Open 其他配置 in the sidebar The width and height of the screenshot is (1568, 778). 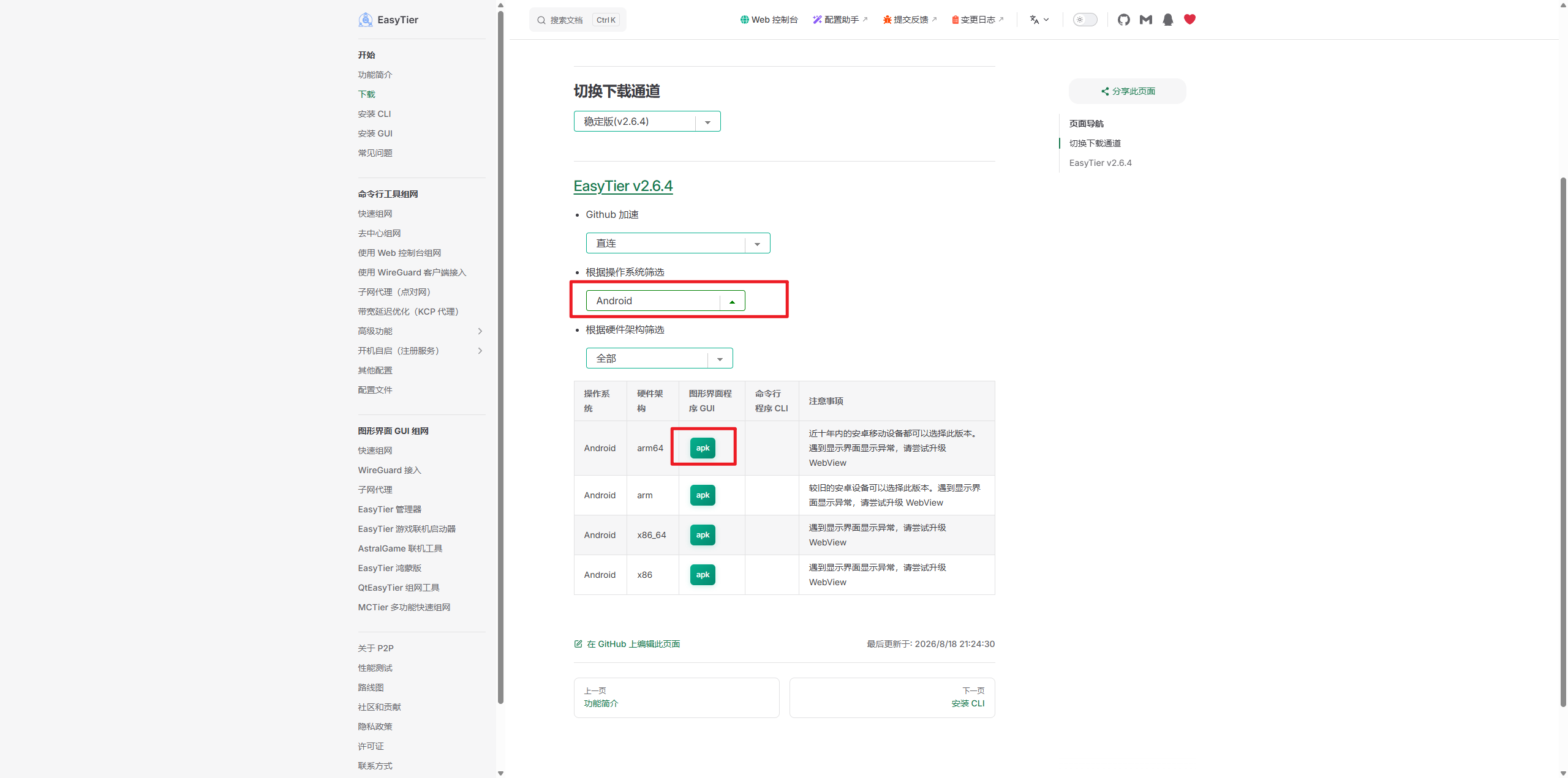tap(375, 370)
